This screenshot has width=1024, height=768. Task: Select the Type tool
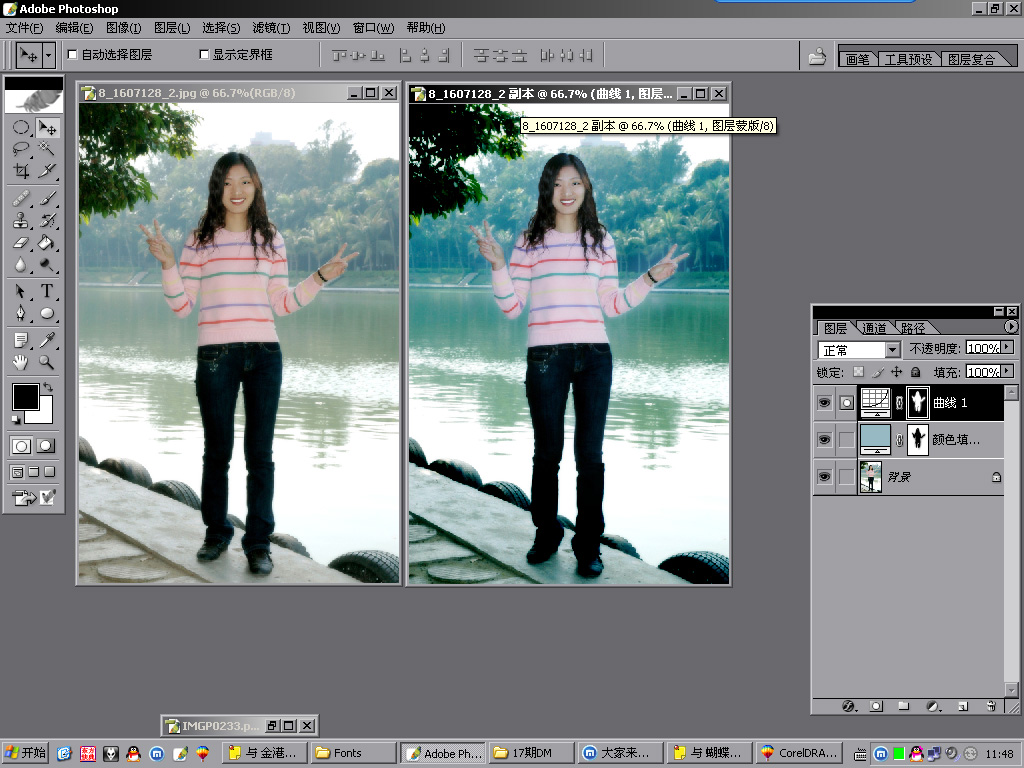pyautogui.click(x=47, y=291)
